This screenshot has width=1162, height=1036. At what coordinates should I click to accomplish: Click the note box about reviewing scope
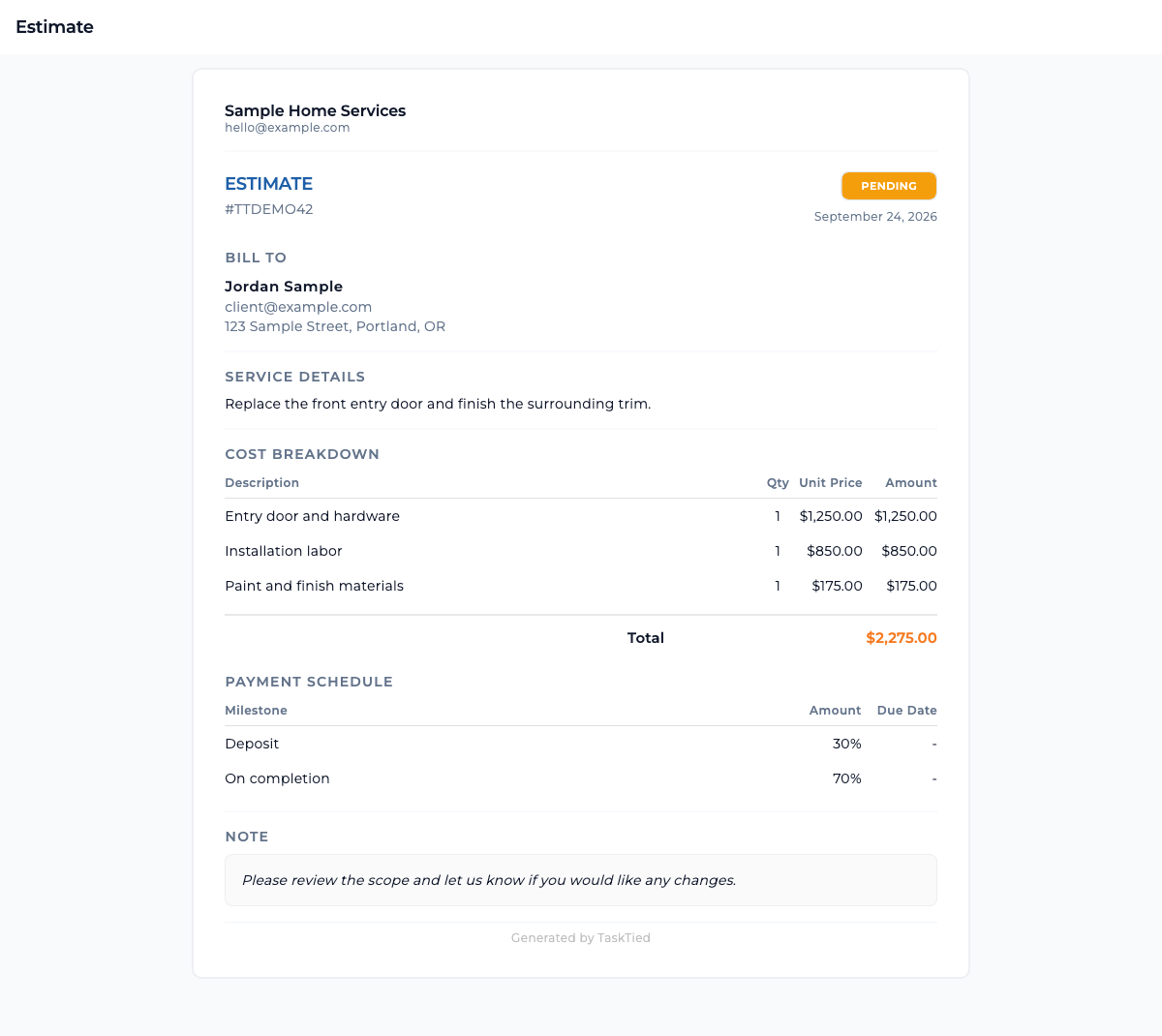point(581,880)
